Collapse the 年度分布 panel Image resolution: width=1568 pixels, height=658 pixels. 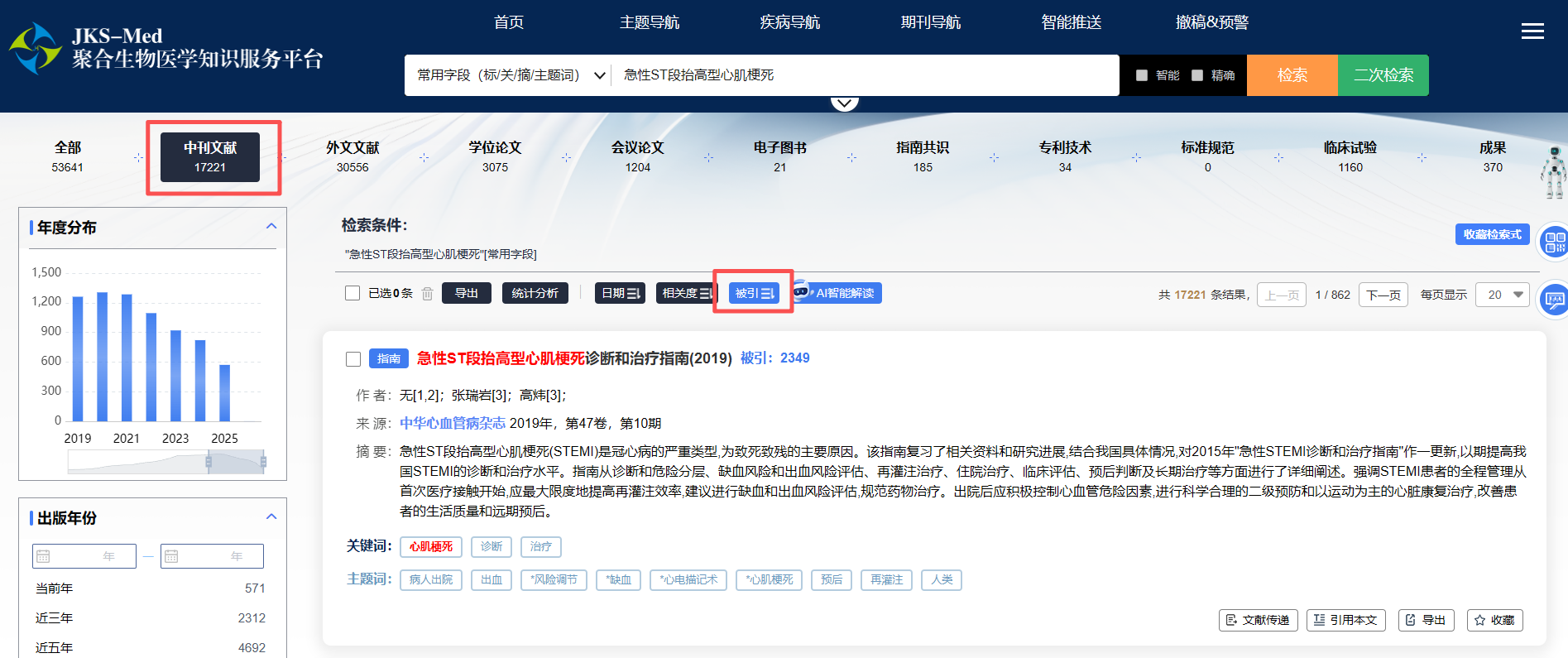271,227
